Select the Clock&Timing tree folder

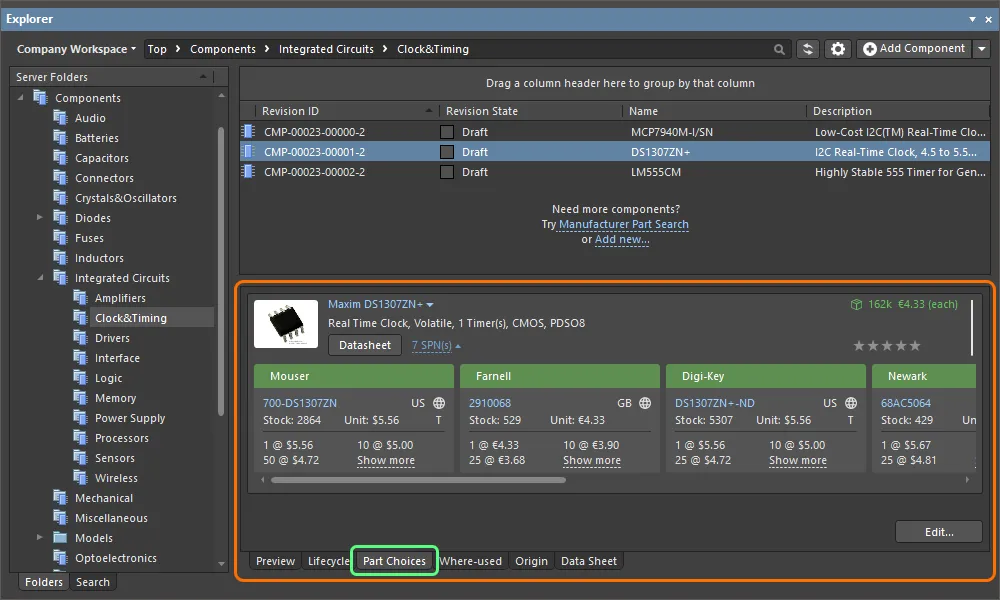[131, 318]
